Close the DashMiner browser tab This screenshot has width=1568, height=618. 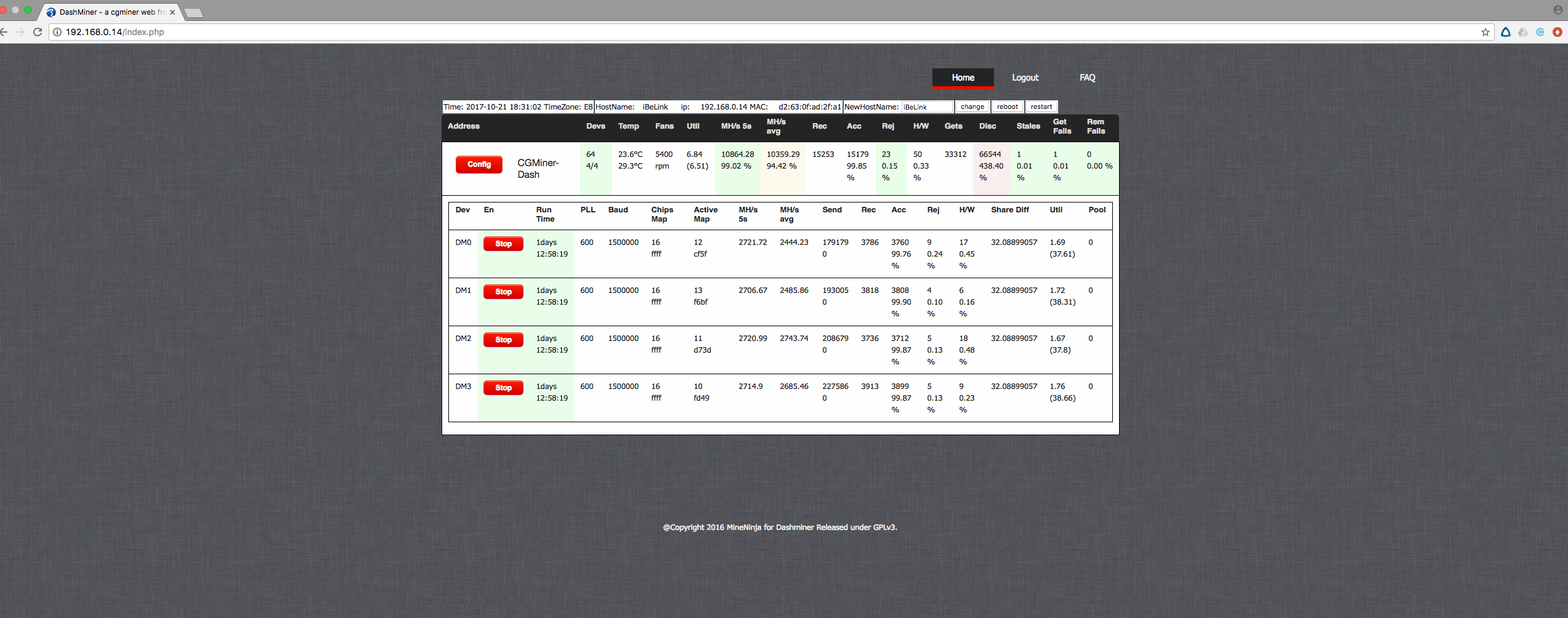[x=172, y=12]
